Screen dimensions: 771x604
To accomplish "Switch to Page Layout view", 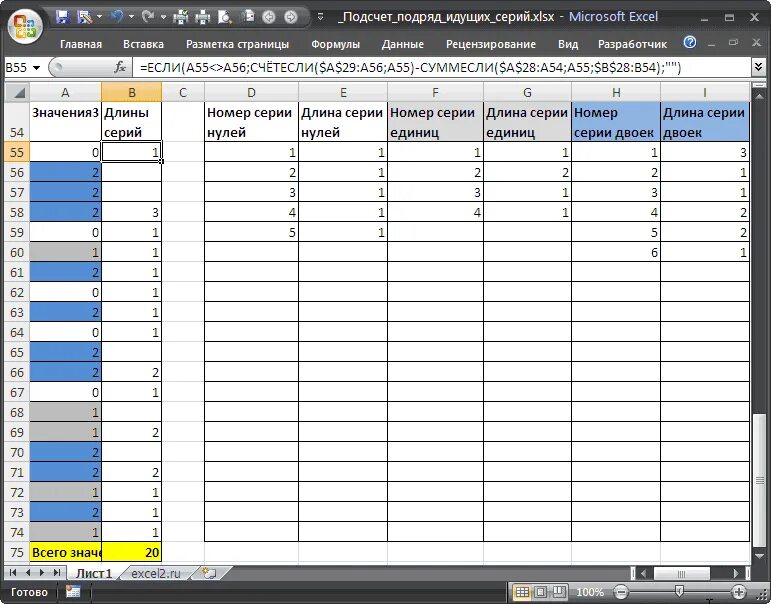I will pyautogui.click(x=540, y=592).
